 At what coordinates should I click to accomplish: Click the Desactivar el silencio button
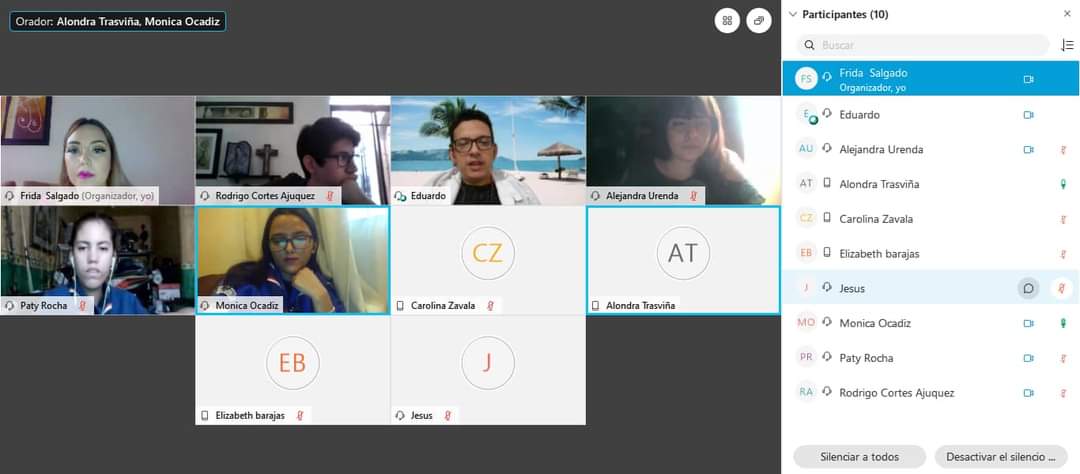(x=1001, y=457)
